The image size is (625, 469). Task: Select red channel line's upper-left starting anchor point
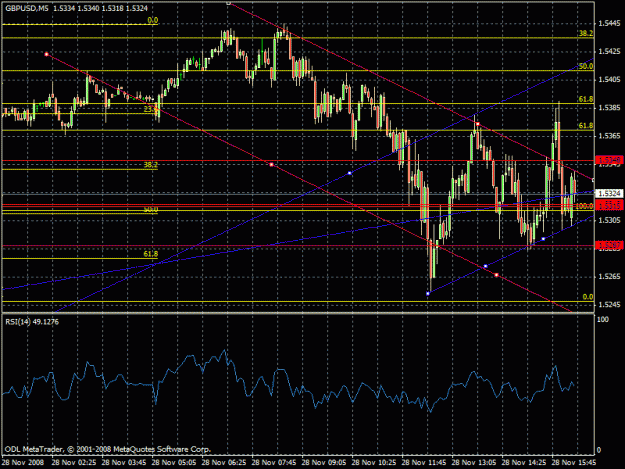pyautogui.click(x=46, y=54)
